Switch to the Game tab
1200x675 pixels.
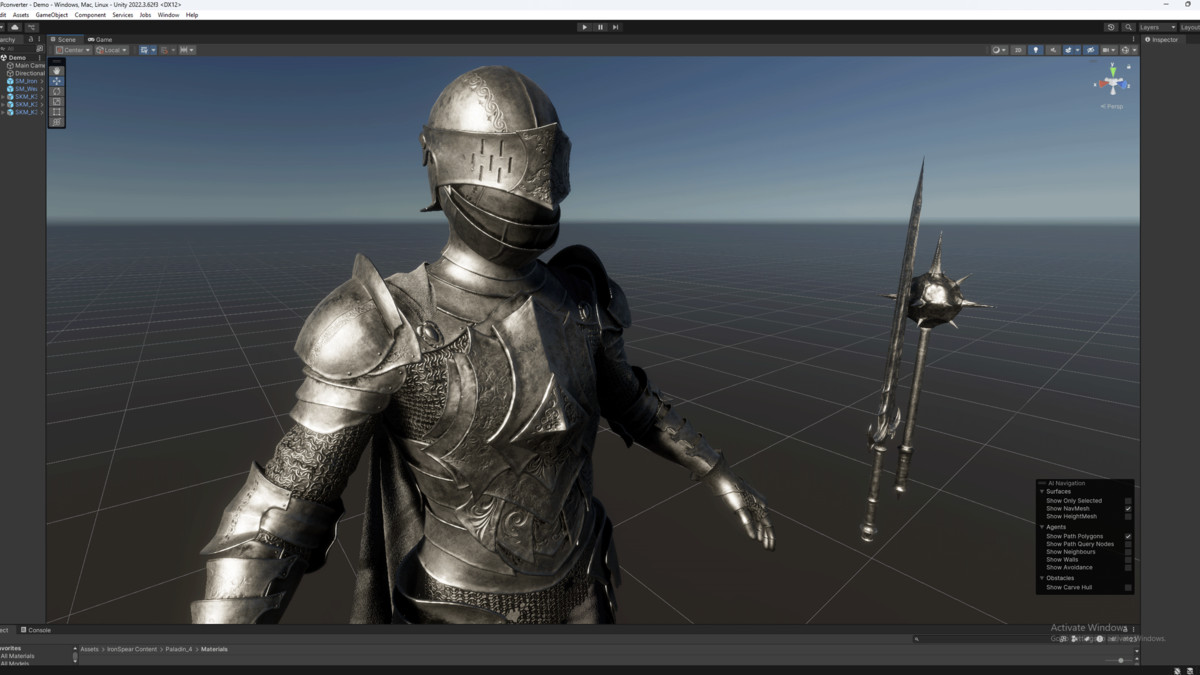100,39
